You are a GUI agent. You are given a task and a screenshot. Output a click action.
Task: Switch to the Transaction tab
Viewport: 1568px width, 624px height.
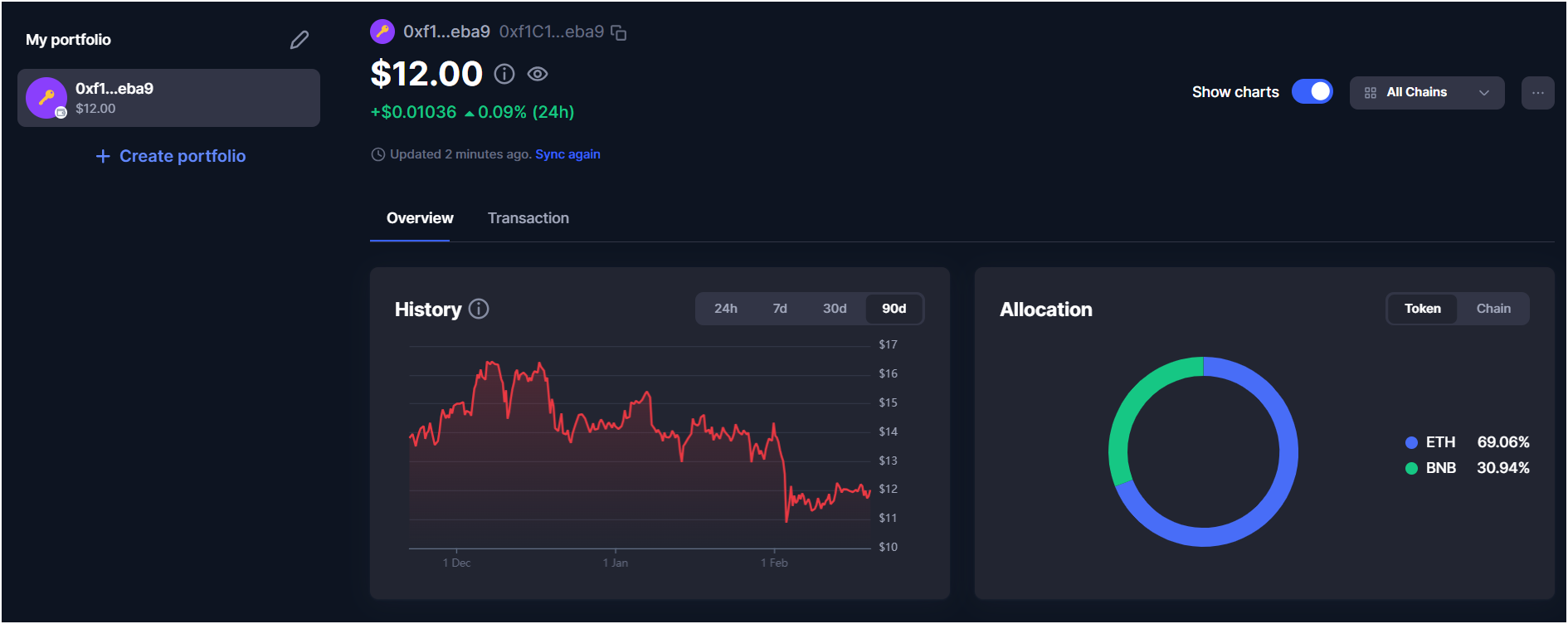click(x=528, y=217)
